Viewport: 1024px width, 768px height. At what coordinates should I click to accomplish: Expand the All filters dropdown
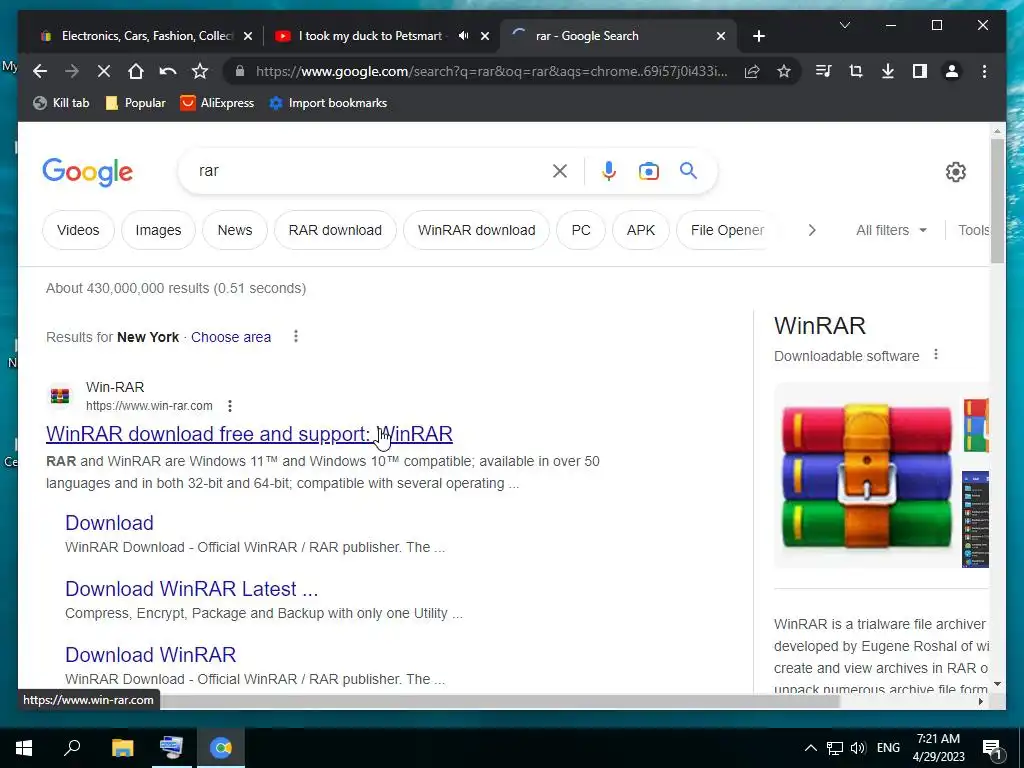tap(891, 230)
